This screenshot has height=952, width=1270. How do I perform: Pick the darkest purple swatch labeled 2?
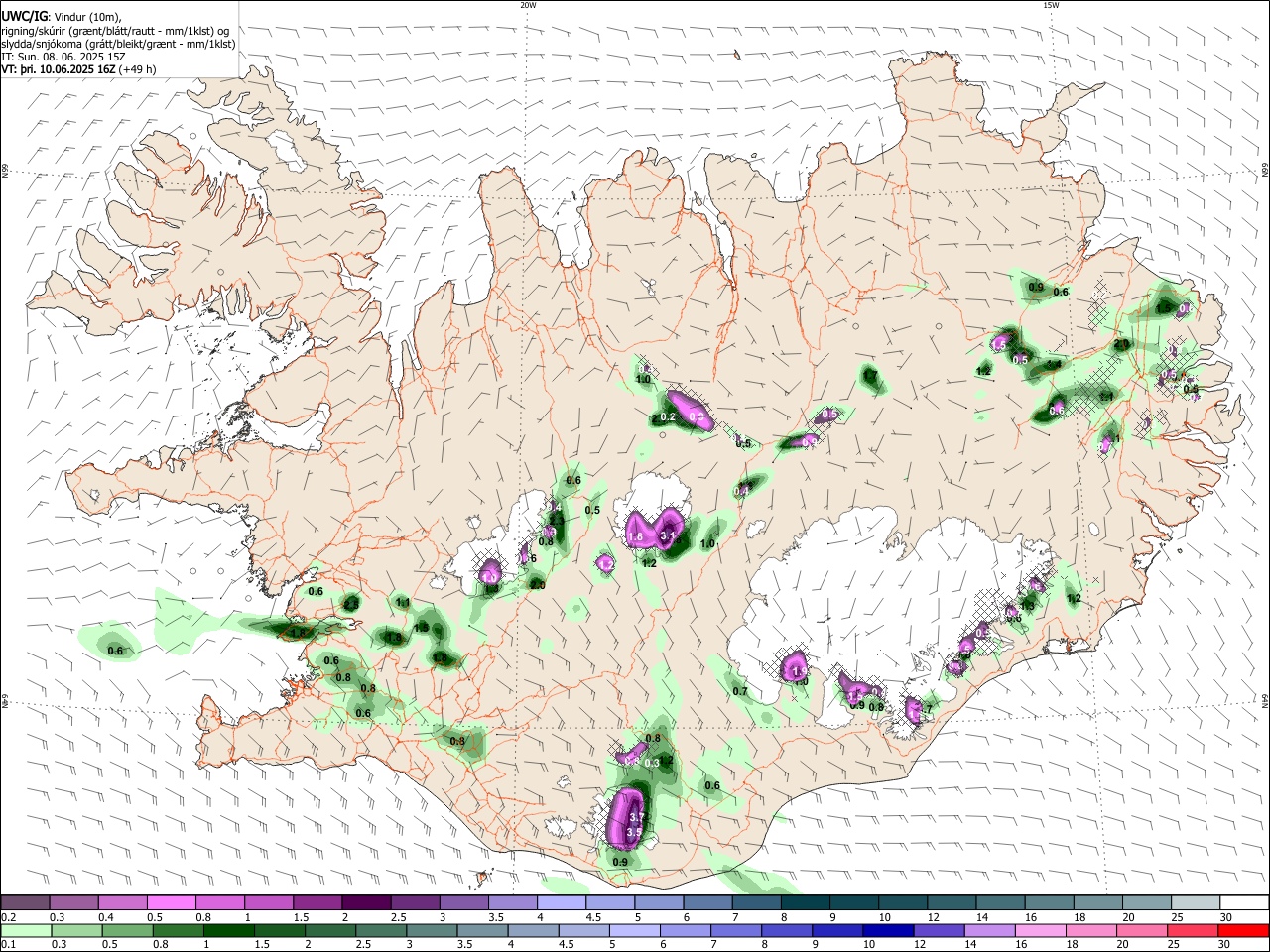pyautogui.click(x=366, y=902)
